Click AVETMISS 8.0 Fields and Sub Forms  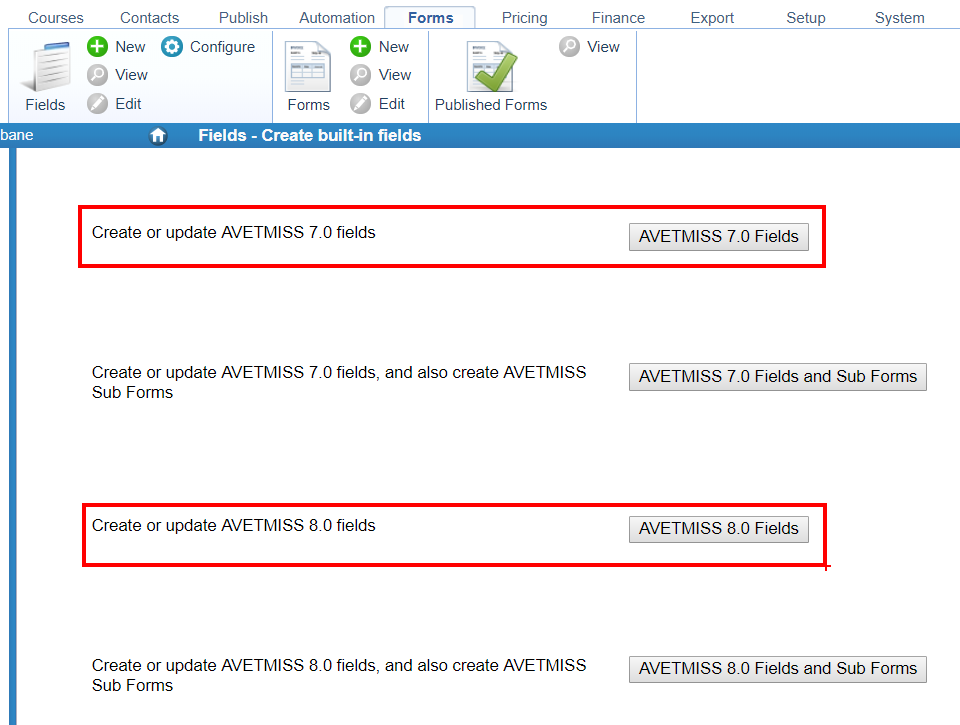777,669
